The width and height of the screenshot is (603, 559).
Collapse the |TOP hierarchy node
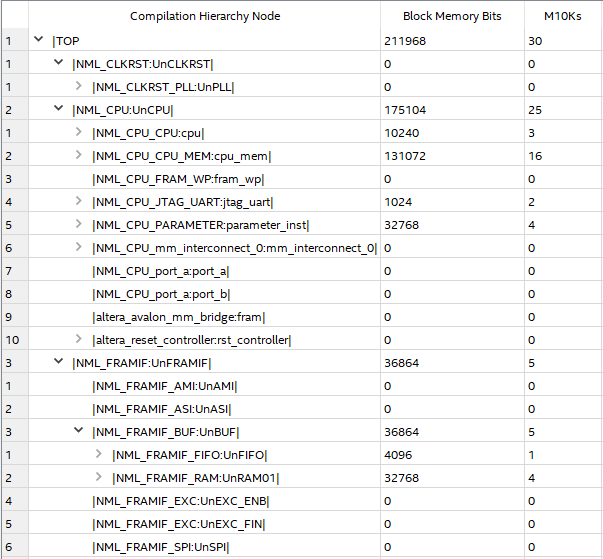[38, 39]
